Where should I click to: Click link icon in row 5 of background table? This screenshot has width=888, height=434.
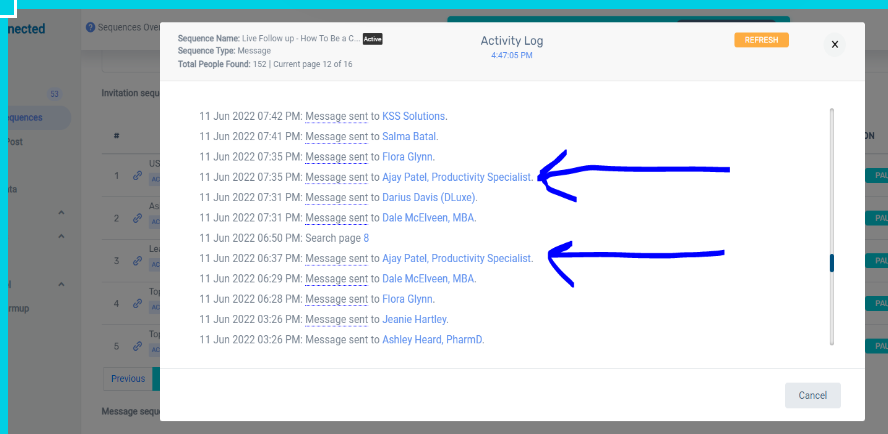pos(137,346)
